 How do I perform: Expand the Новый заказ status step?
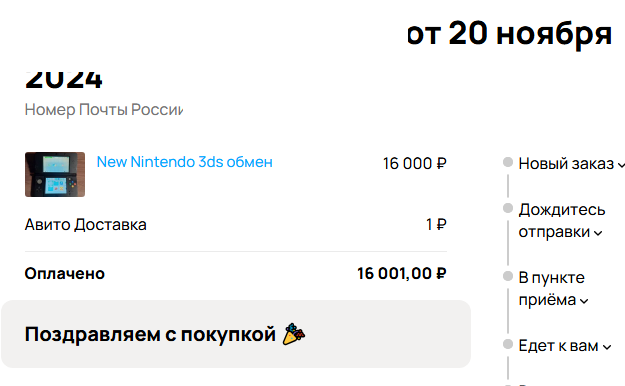point(571,163)
